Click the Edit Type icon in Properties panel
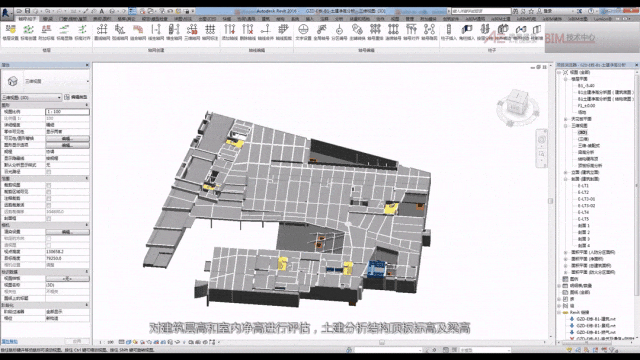 pos(67,97)
